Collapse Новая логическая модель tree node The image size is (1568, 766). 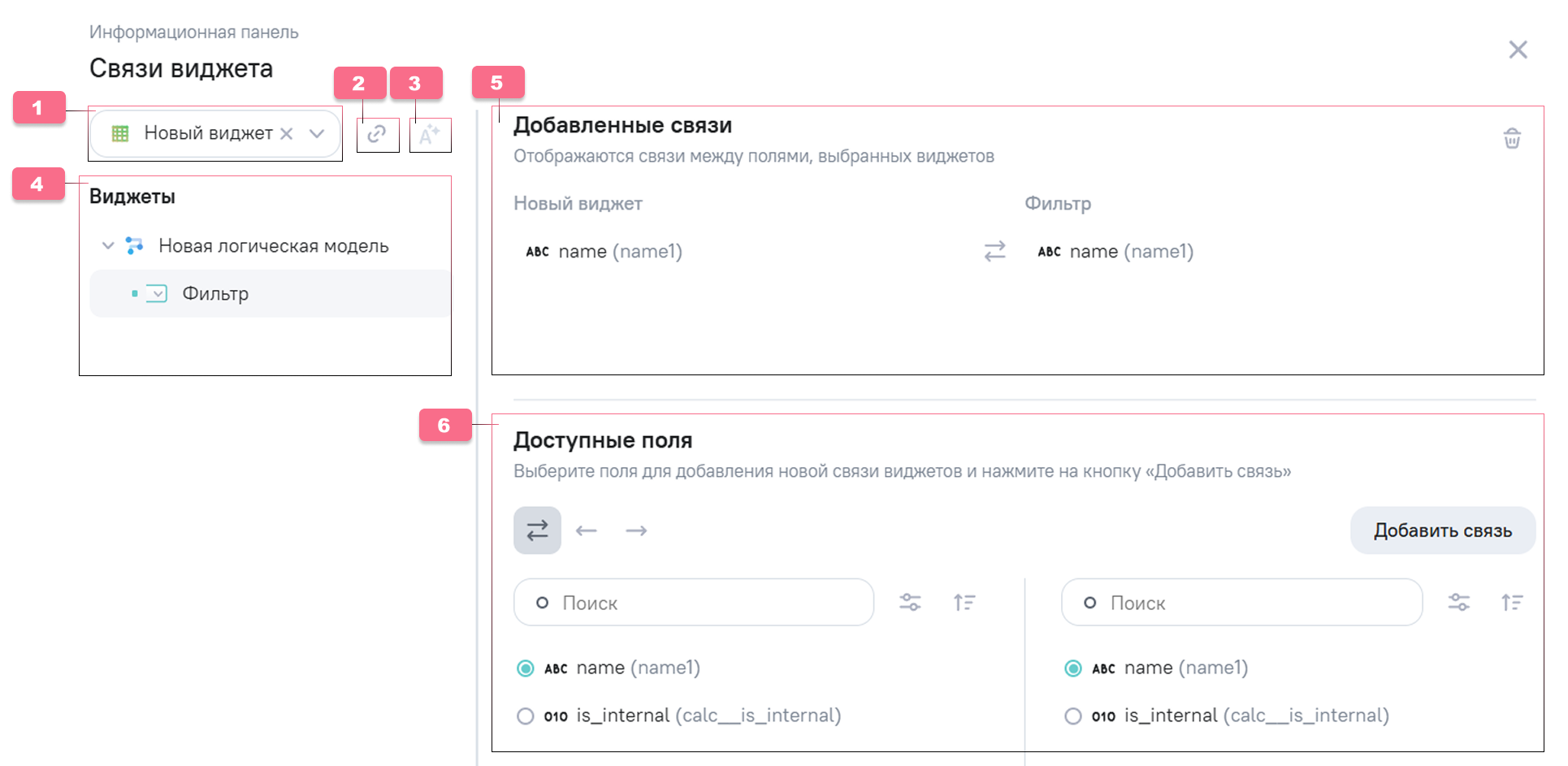[x=107, y=245]
